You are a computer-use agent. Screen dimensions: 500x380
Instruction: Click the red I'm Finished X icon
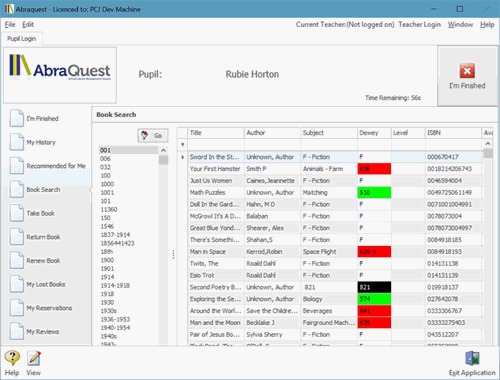pos(467,70)
